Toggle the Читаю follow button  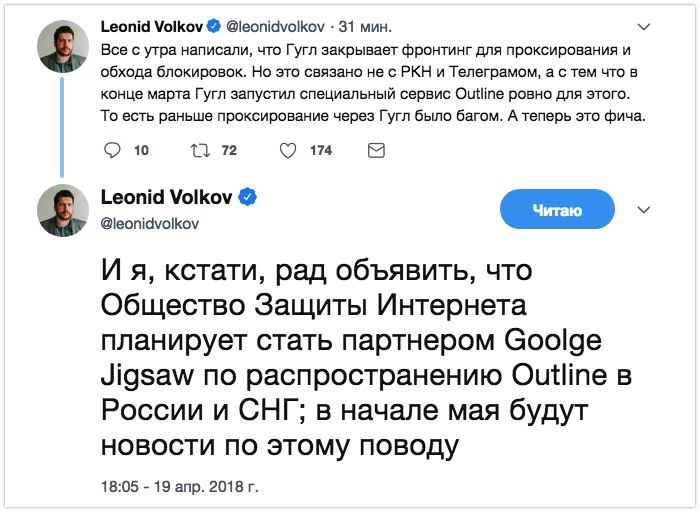point(555,210)
